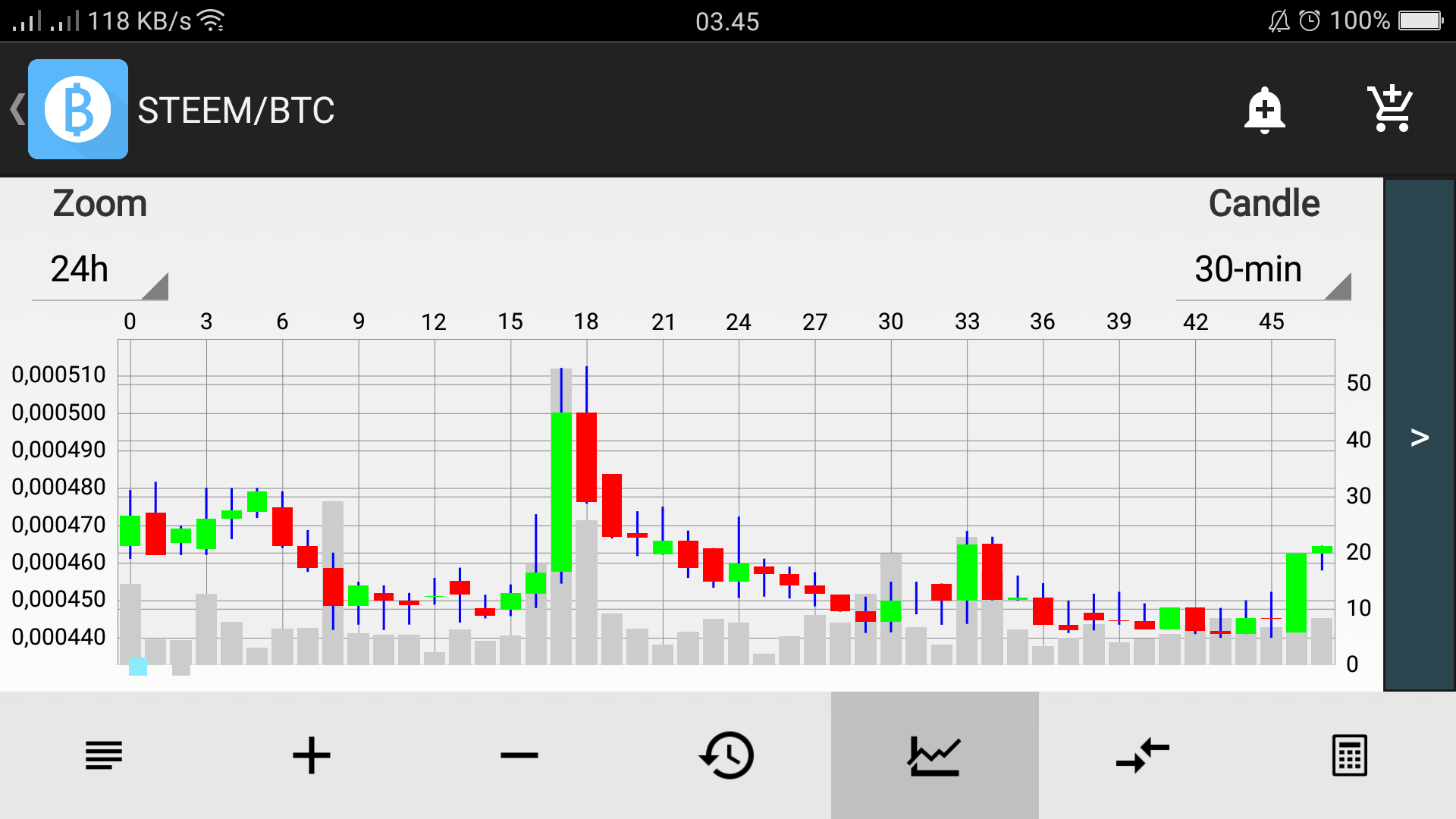
Task: Tap the minus icon in bottom toolbar
Action: click(519, 755)
